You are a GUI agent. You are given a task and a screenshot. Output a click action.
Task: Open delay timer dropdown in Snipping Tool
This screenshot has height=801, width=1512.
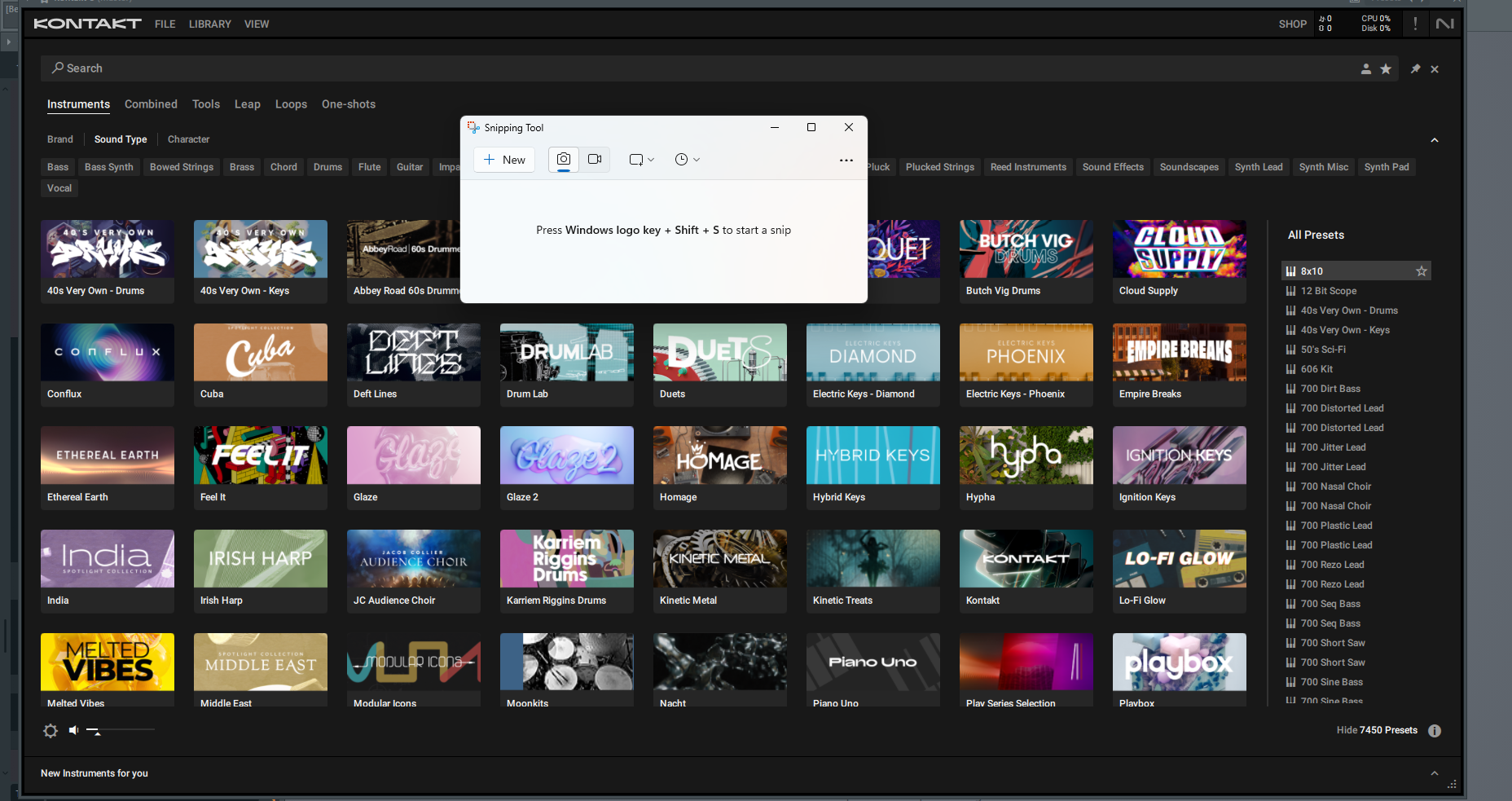(x=688, y=160)
